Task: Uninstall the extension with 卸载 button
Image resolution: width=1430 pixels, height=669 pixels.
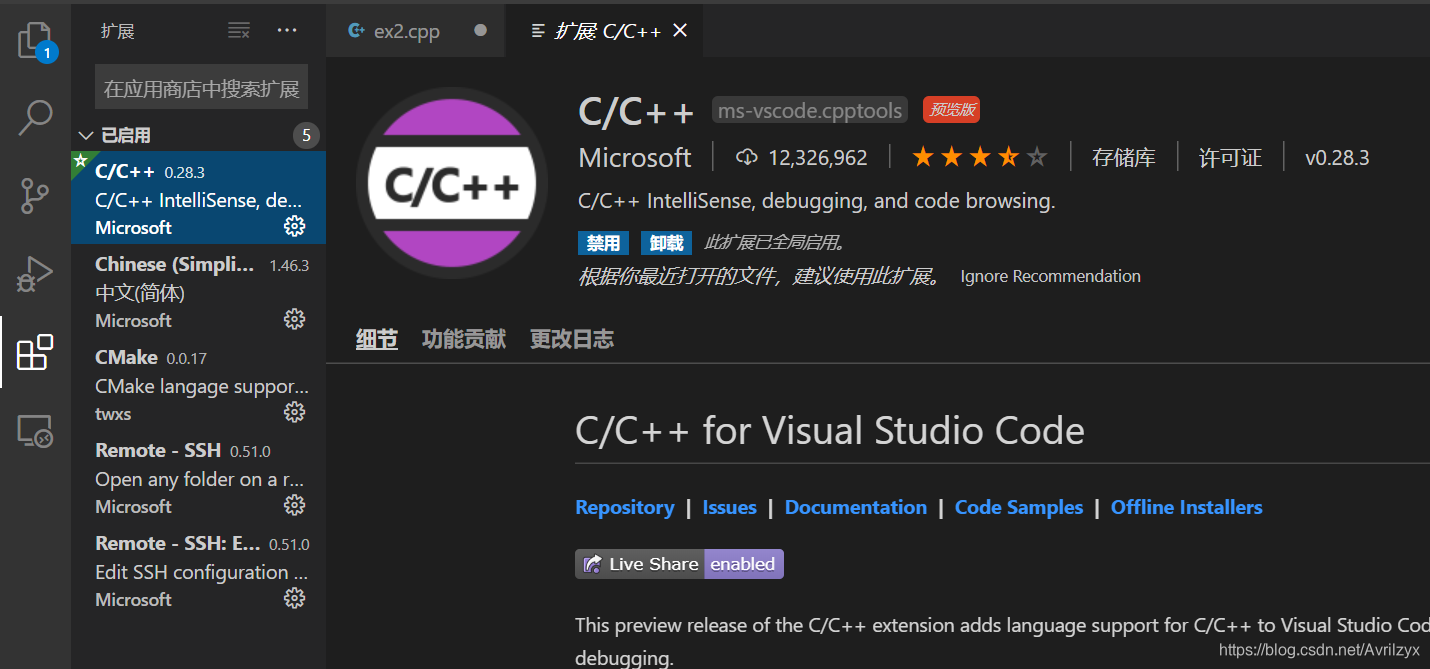Action: (666, 242)
